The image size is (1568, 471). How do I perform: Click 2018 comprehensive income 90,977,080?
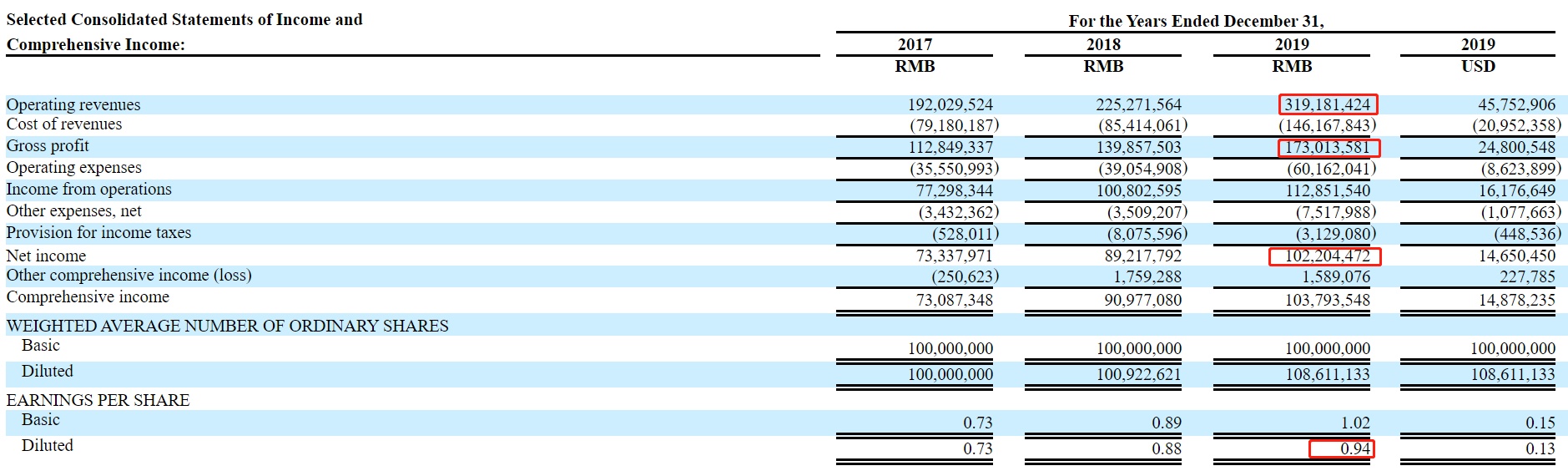pos(1143,301)
